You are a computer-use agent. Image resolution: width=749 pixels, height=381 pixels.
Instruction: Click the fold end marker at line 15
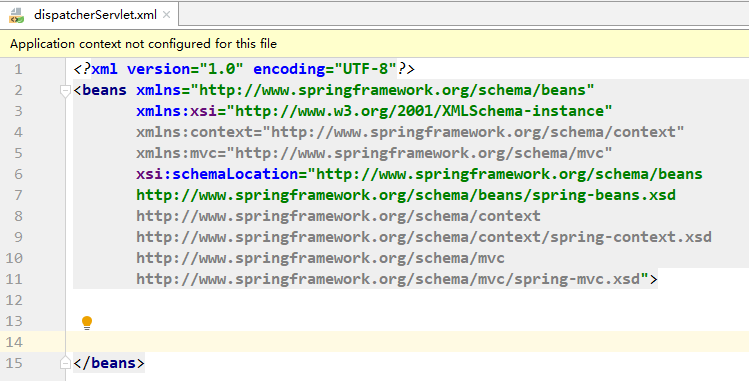65,363
